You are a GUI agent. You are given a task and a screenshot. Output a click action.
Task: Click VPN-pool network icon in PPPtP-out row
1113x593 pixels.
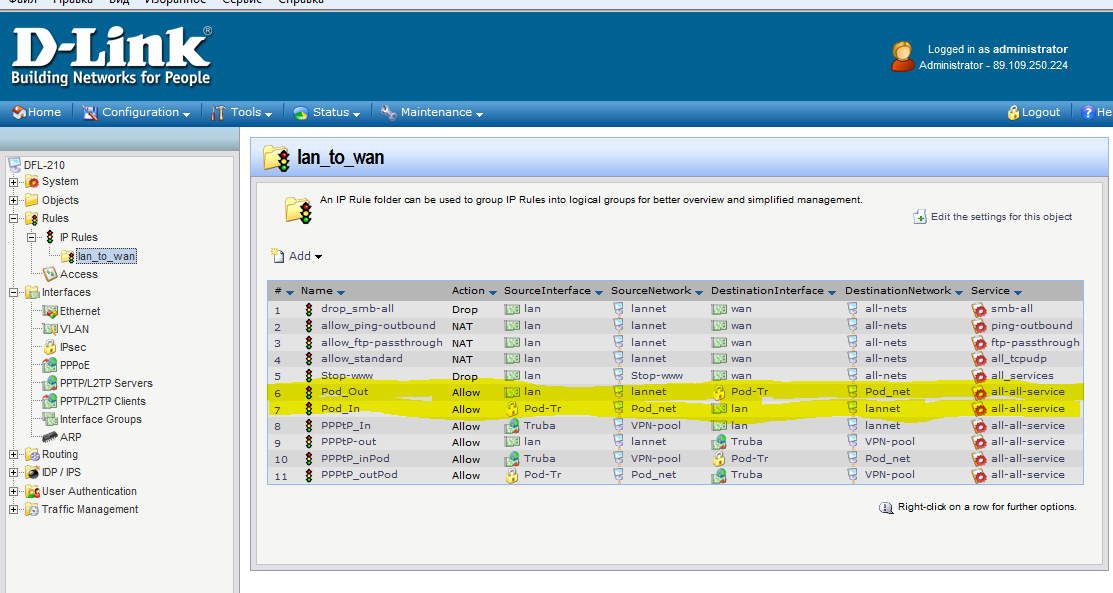coord(852,442)
